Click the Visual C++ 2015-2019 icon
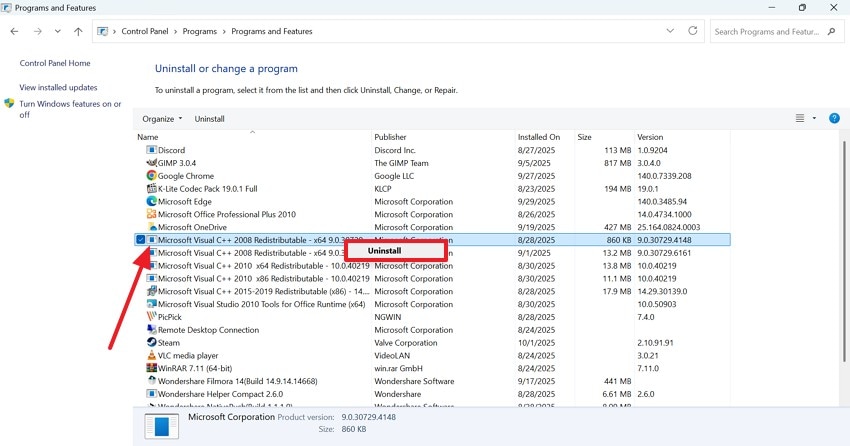 tap(152, 291)
